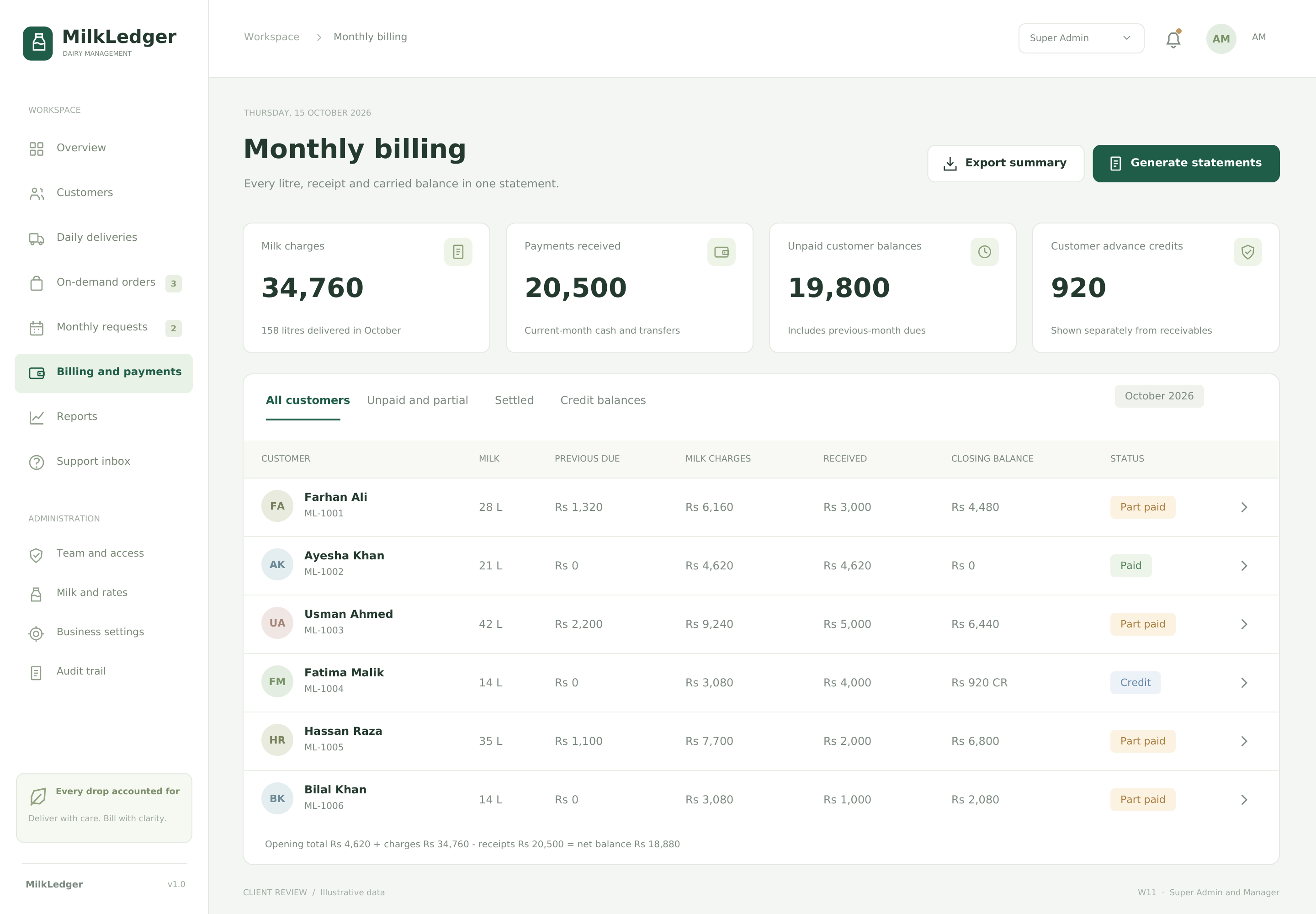Viewport: 1316px width, 914px height.
Task: Click the Monthly requests calendar icon
Action: 36,328
